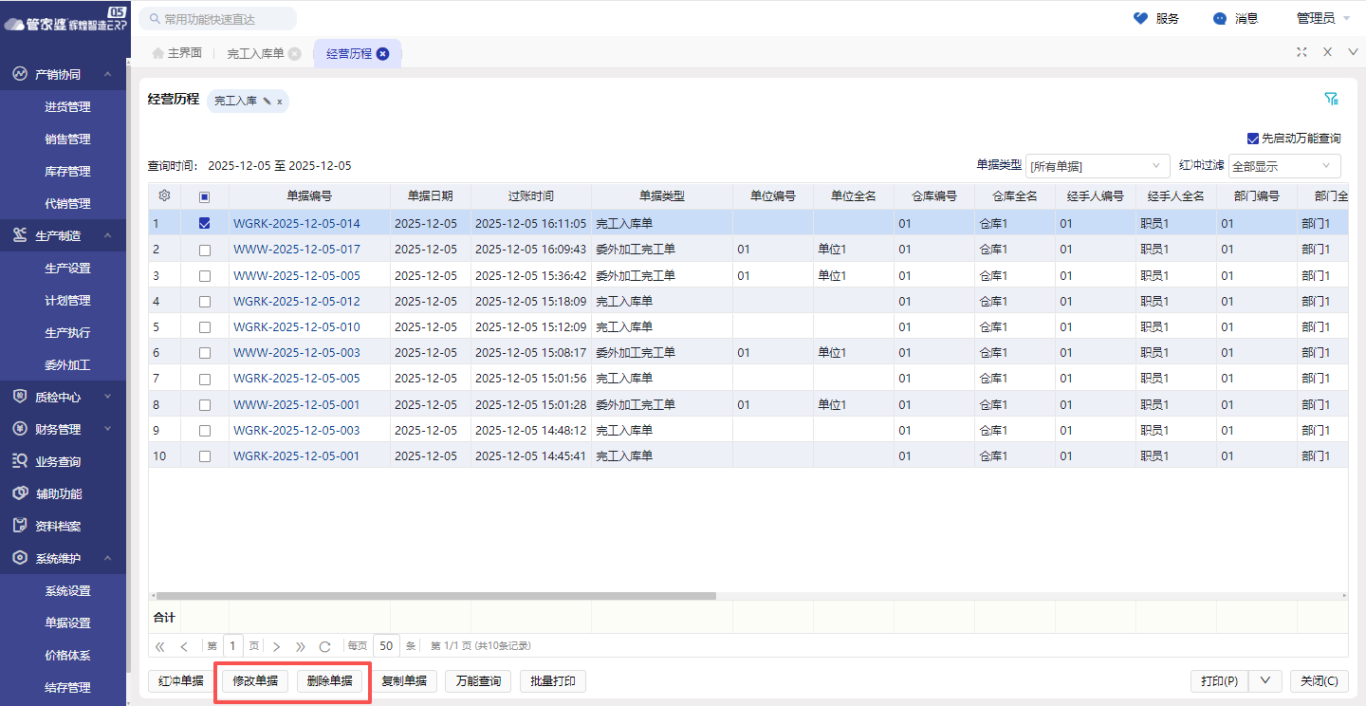Open the 单据类型 dropdown
The height and width of the screenshot is (706, 1366).
pos(1097,166)
